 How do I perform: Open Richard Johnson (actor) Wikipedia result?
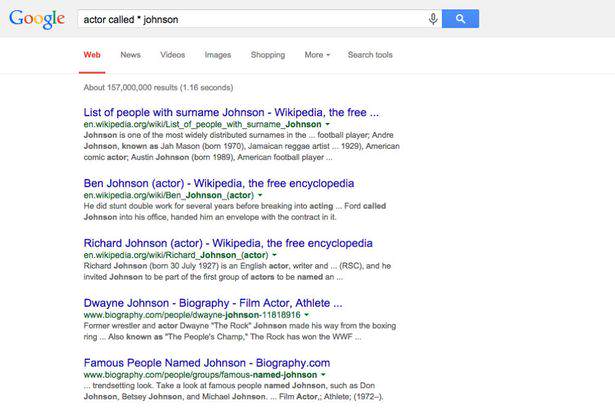pyautogui.click(x=228, y=243)
